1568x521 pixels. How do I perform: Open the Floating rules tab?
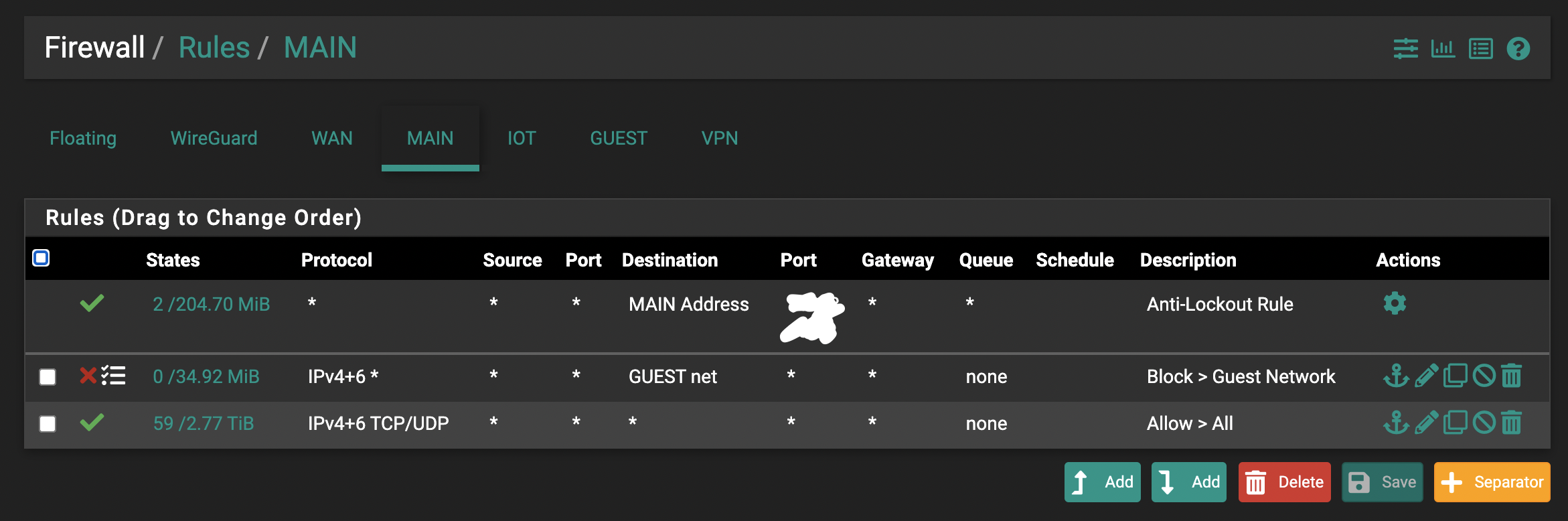pos(83,138)
